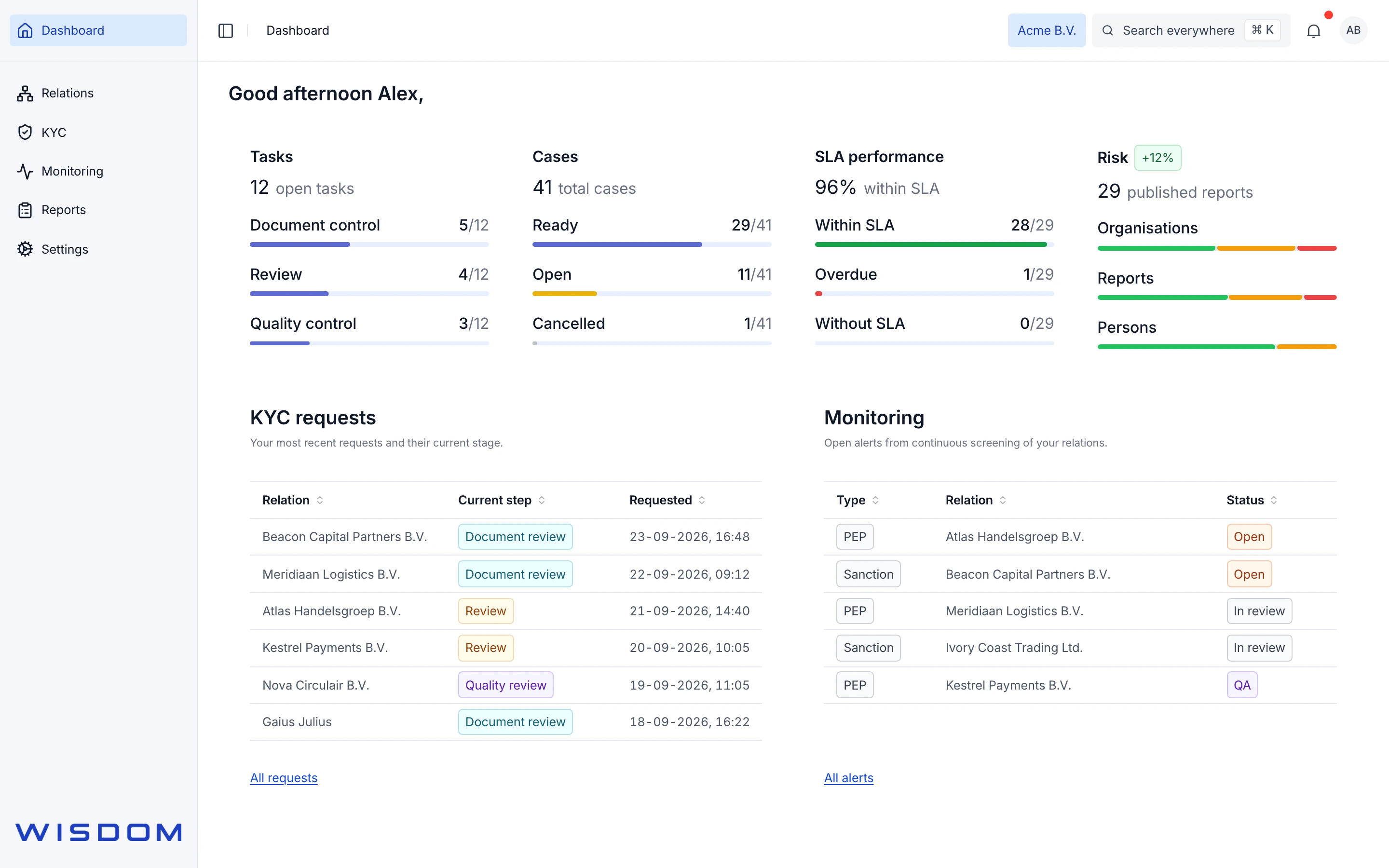Viewport: 1389px width, 868px height.
Task: Click the Settings gear icon
Action: point(25,249)
